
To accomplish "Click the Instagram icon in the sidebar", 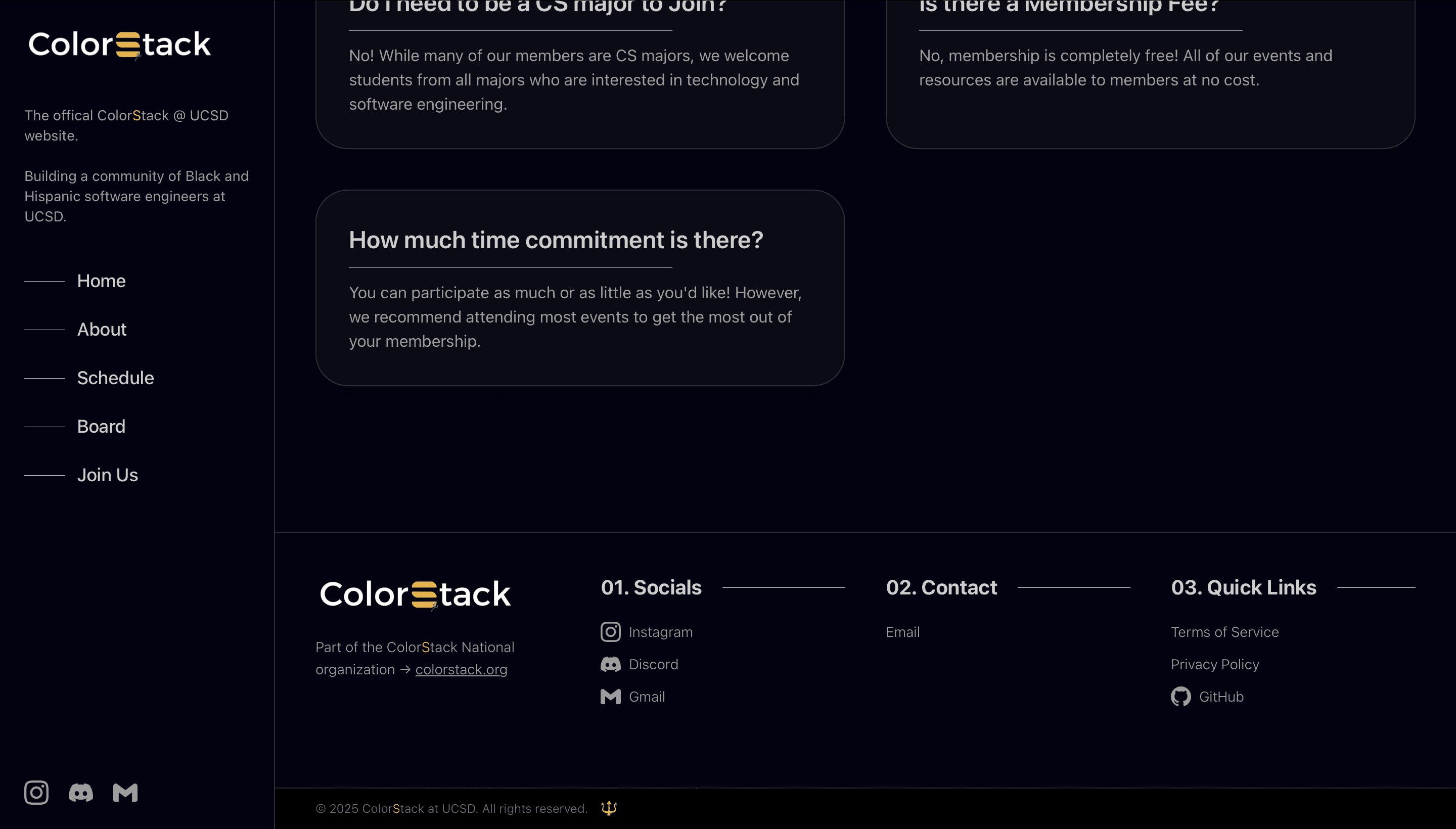I will [x=36, y=792].
